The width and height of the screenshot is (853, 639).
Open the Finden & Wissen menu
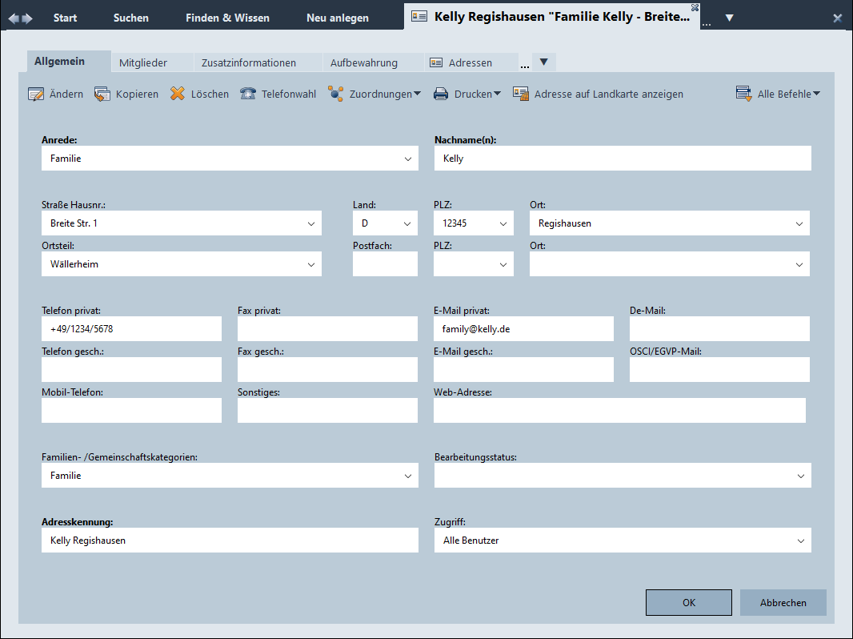pos(227,18)
